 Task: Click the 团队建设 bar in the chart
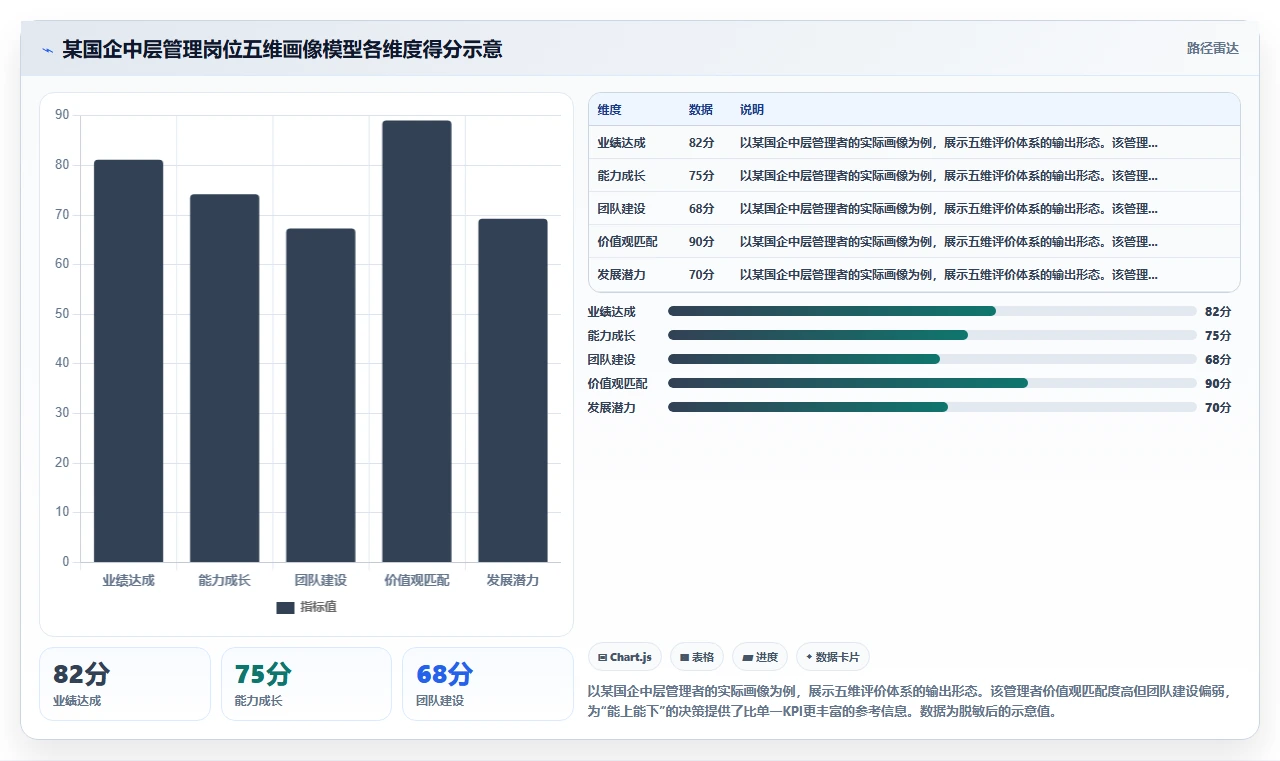click(321, 395)
